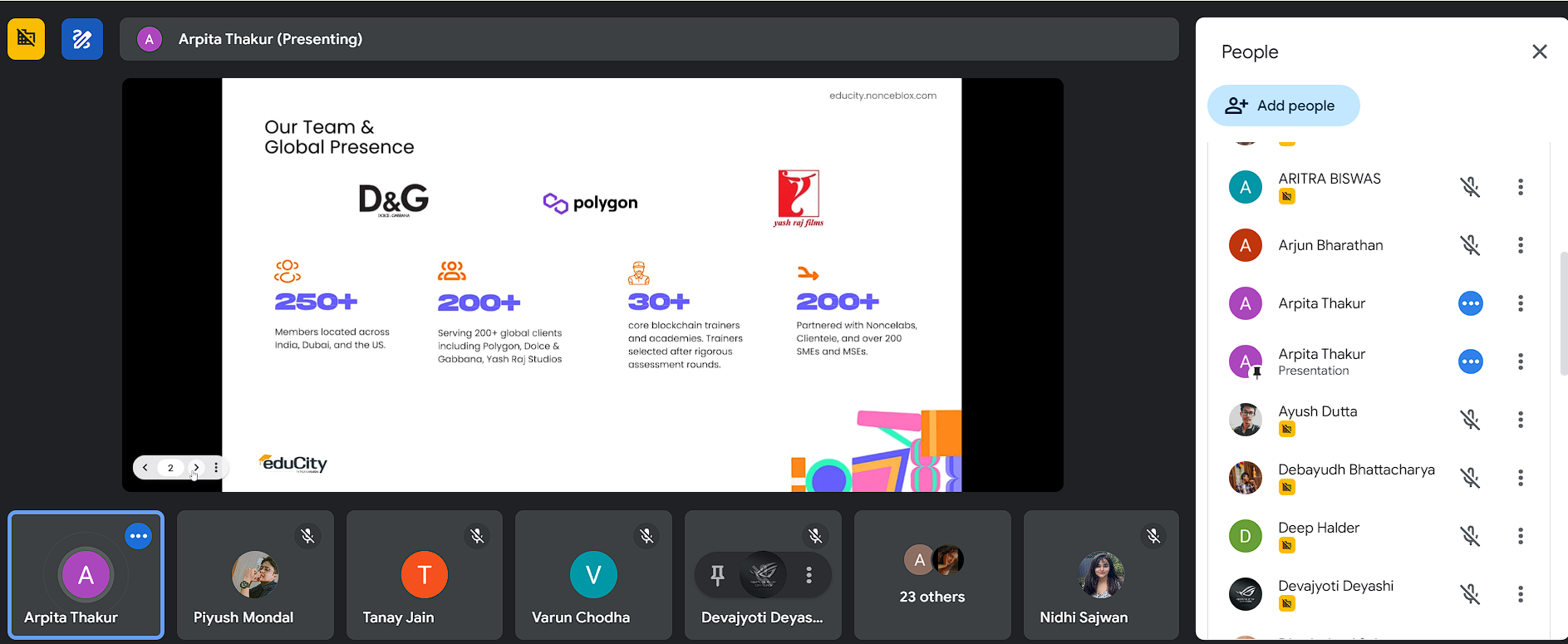The height and width of the screenshot is (644, 1568).
Task: Select the Piyush Mondal participant tile
Action: 255,575
